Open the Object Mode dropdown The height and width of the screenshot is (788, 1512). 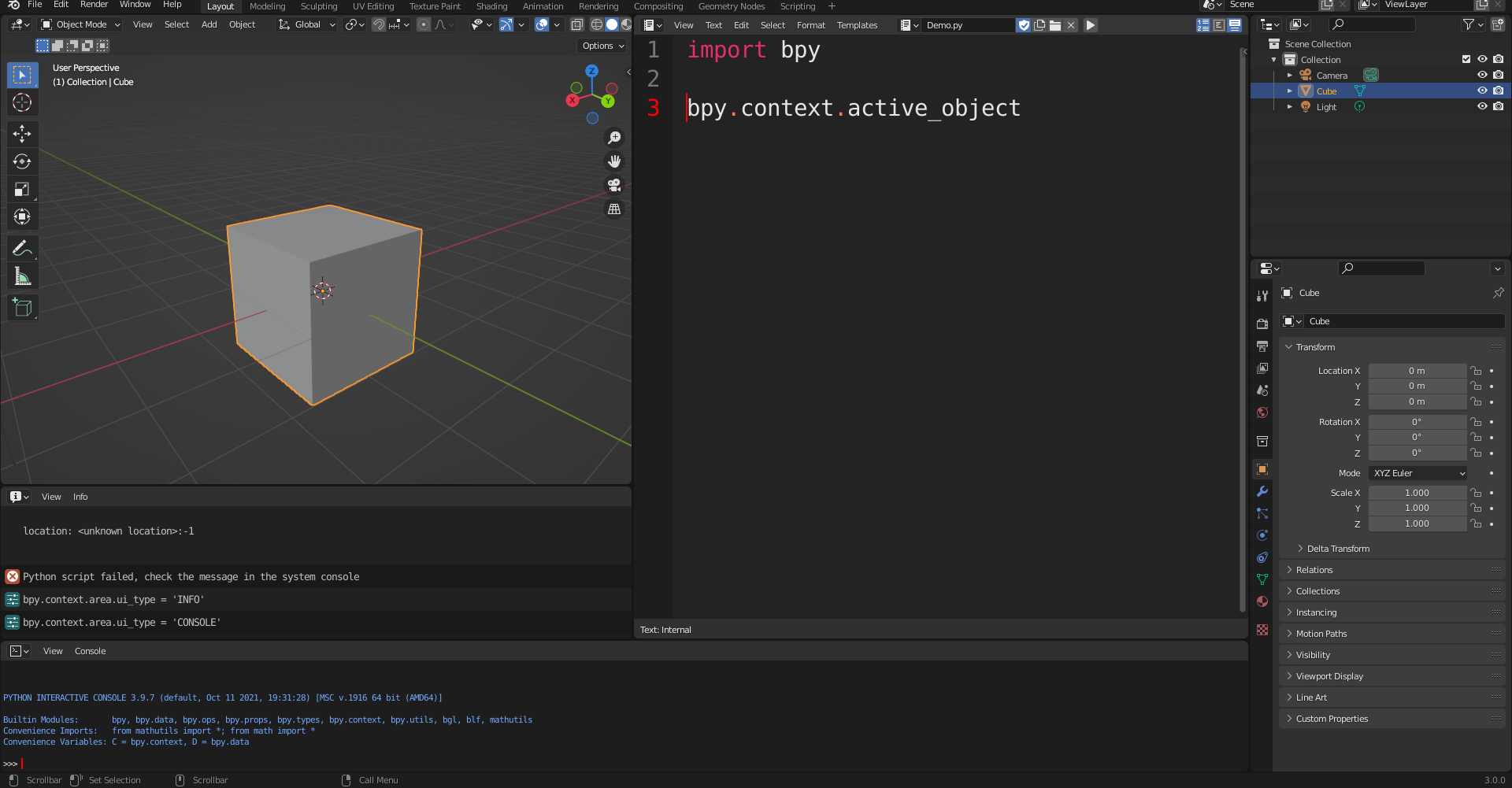pyautogui.click(x=81, y=24)
